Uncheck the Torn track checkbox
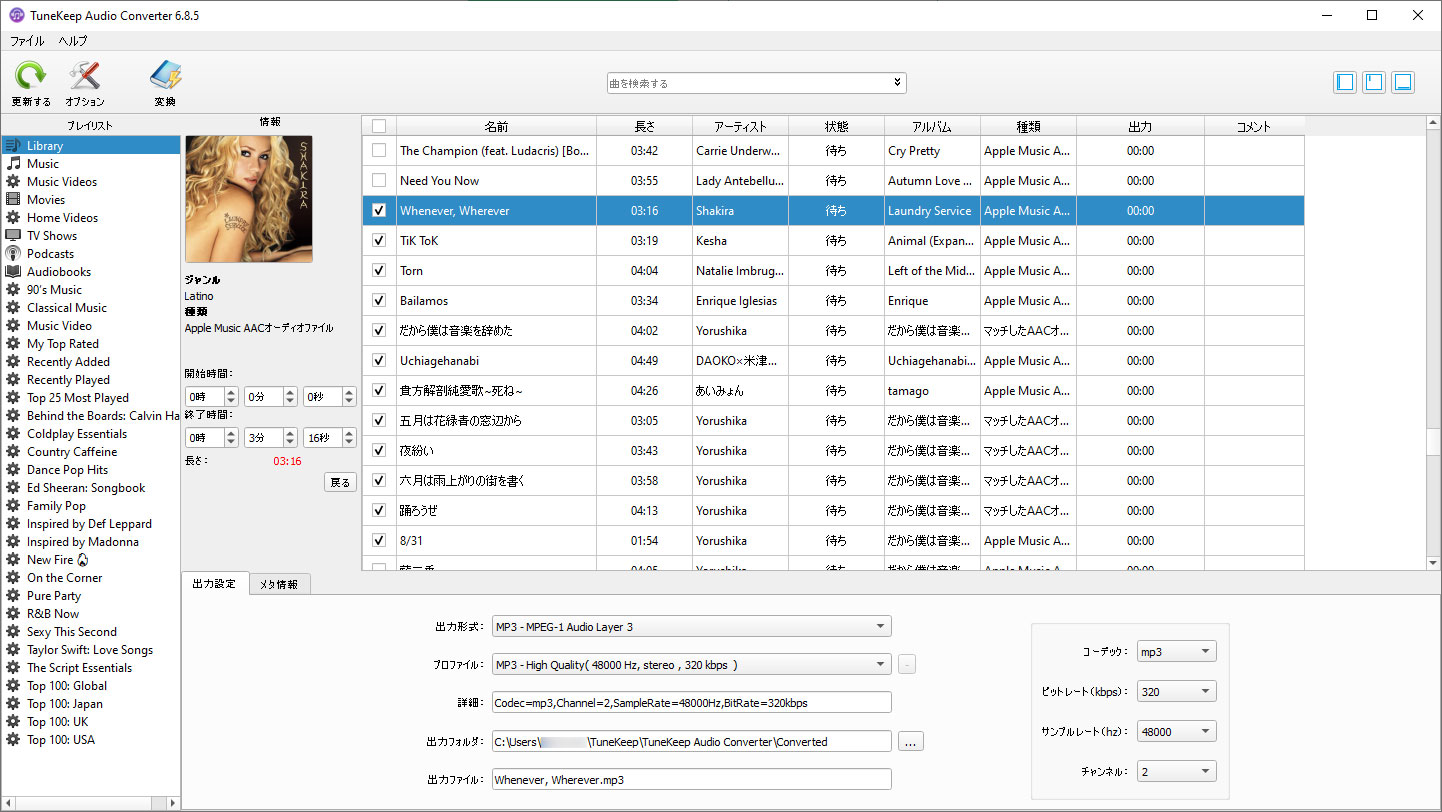 pos(378,271)
